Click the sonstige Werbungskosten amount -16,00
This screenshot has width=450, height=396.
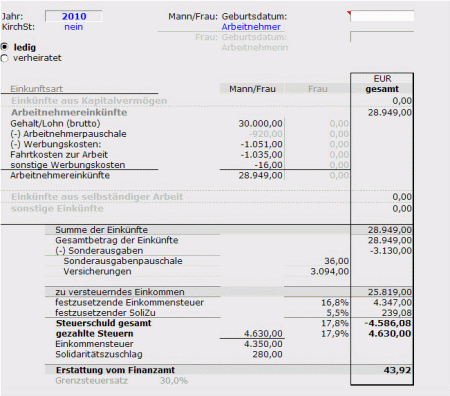point(268,165)
